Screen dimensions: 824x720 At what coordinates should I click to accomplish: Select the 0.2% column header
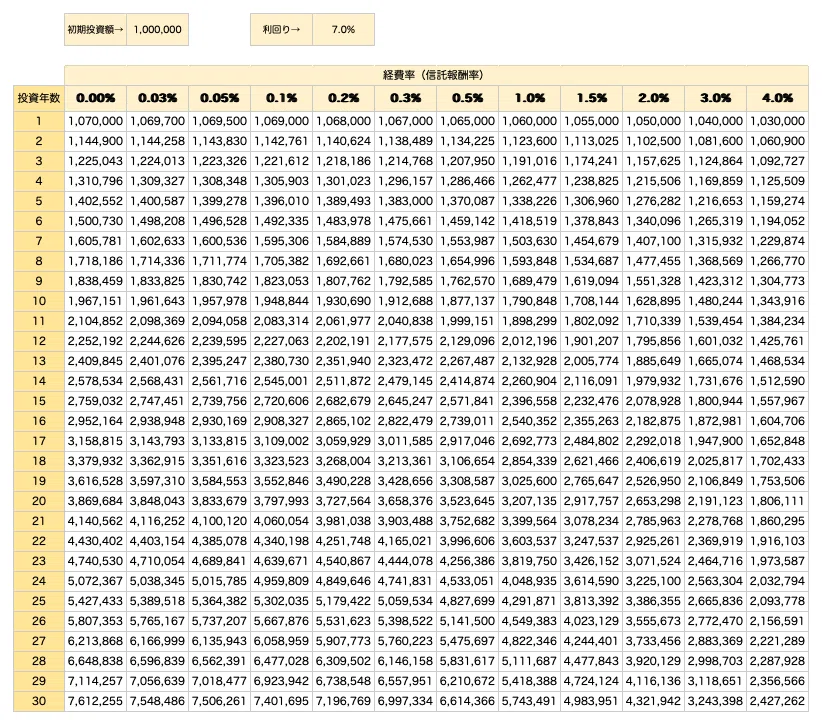click(343, 98)
